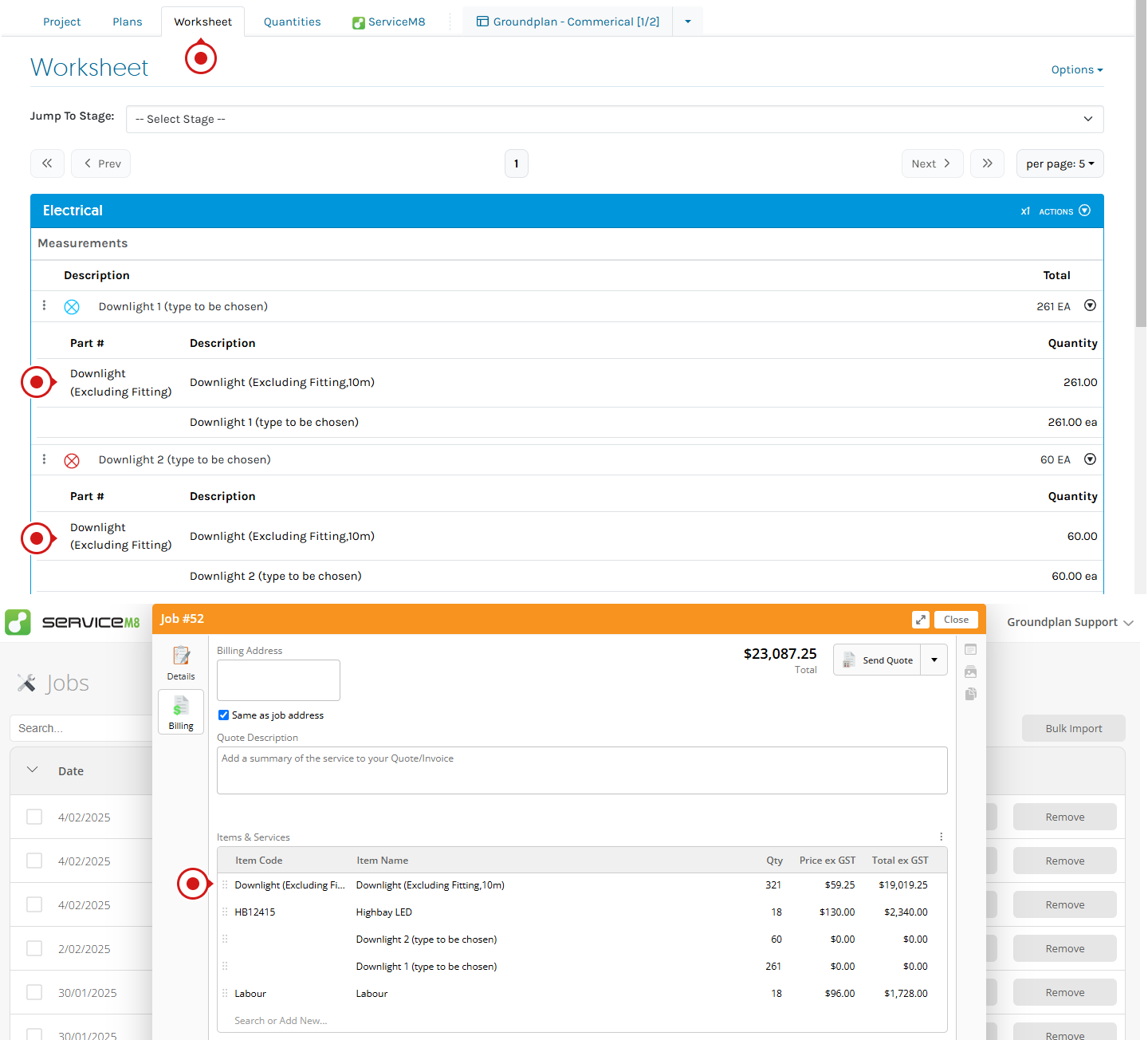Screen dimensions: 1148x1040
Task: Open the Electrical stage ACTIONS menu
Action: [x=1064, y=211]
